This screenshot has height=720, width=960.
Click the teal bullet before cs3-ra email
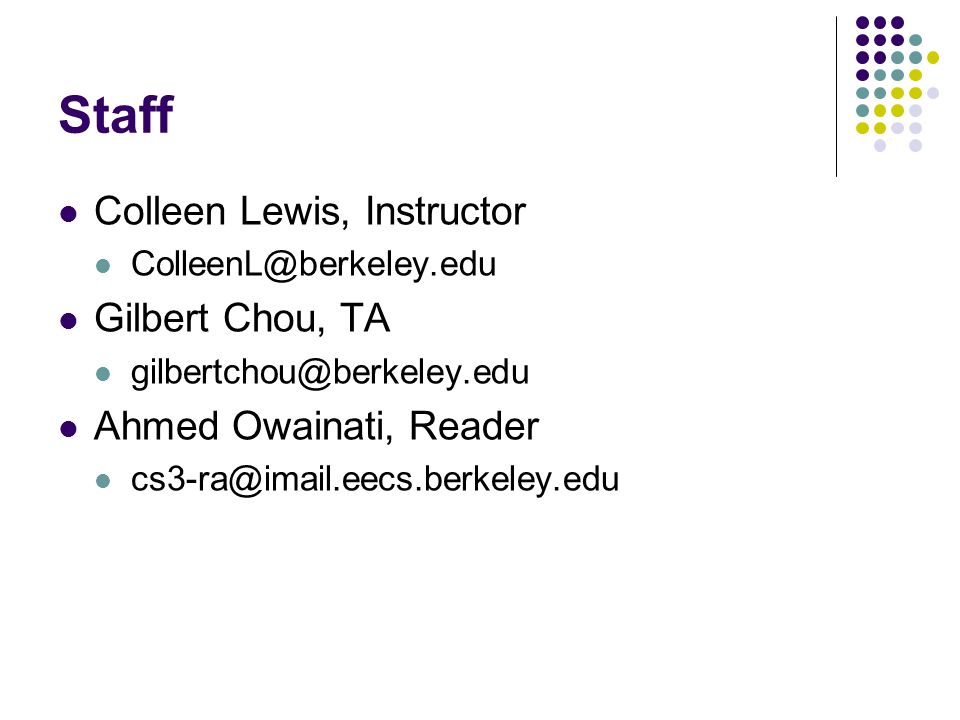point(103,481)
